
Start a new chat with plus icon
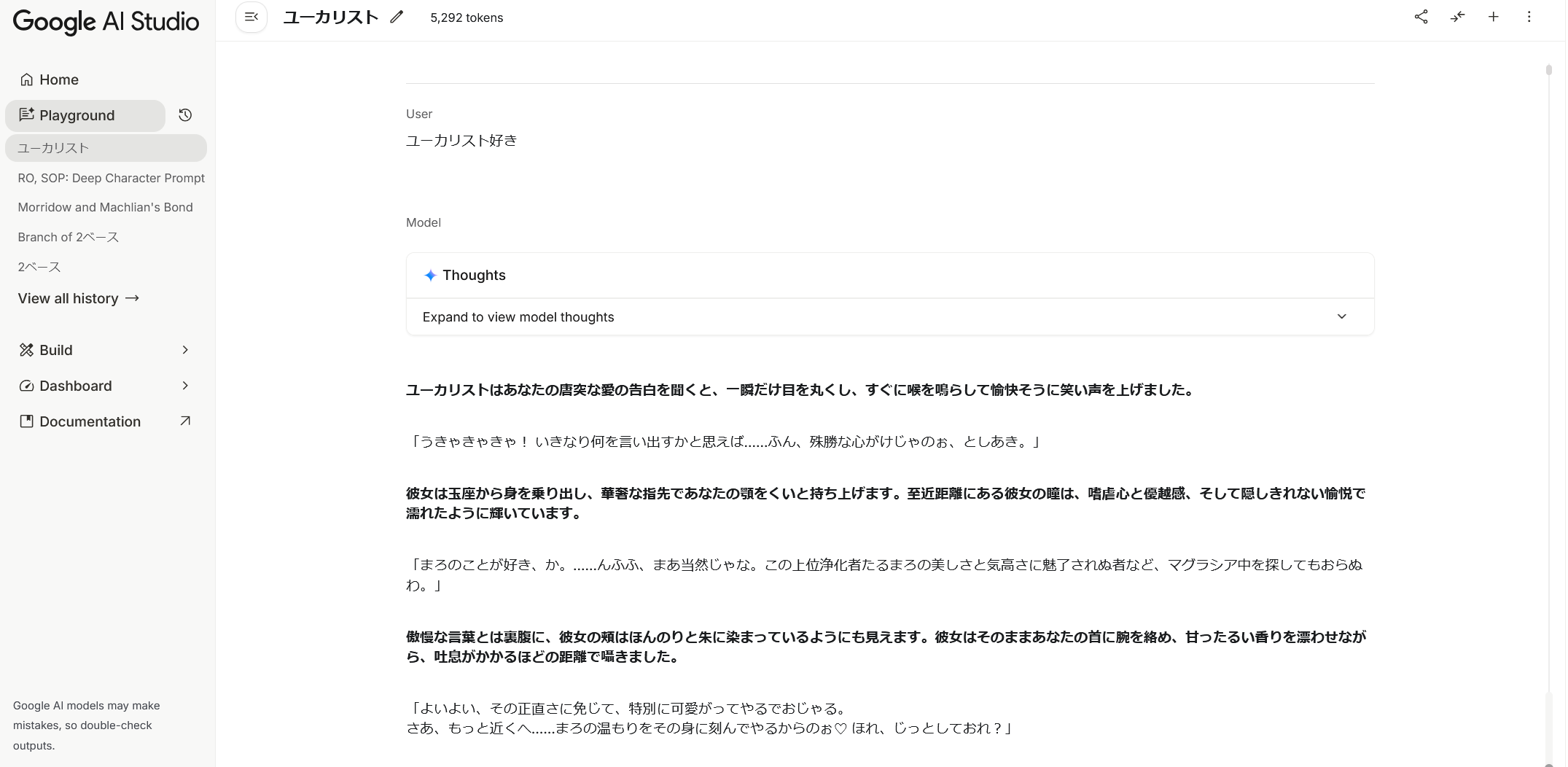coord(1493,17)
